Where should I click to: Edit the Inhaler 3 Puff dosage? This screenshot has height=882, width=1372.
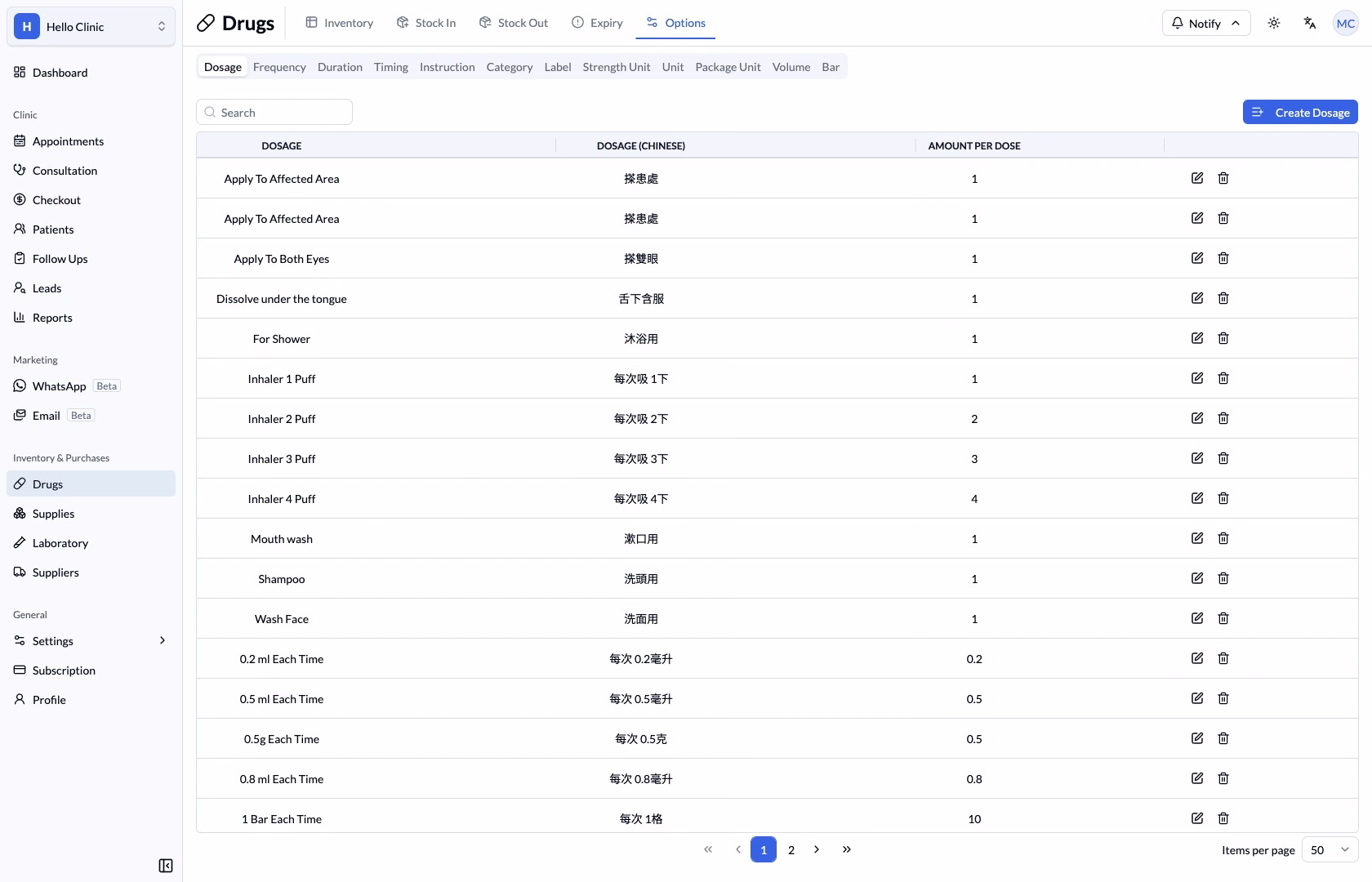(x=1197, y=458)
